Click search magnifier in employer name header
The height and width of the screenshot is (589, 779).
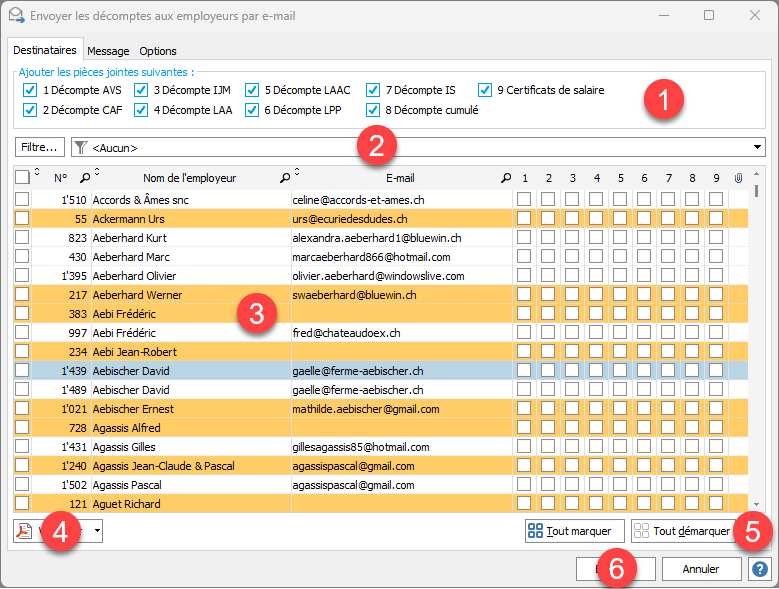tap(285, 178)
